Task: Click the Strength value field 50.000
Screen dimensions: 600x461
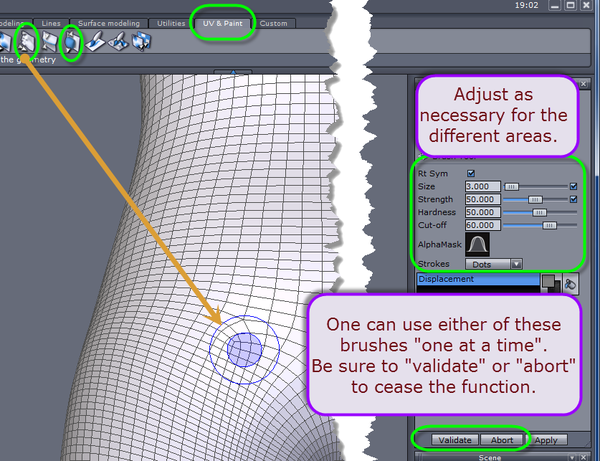Action: (483, 199)
